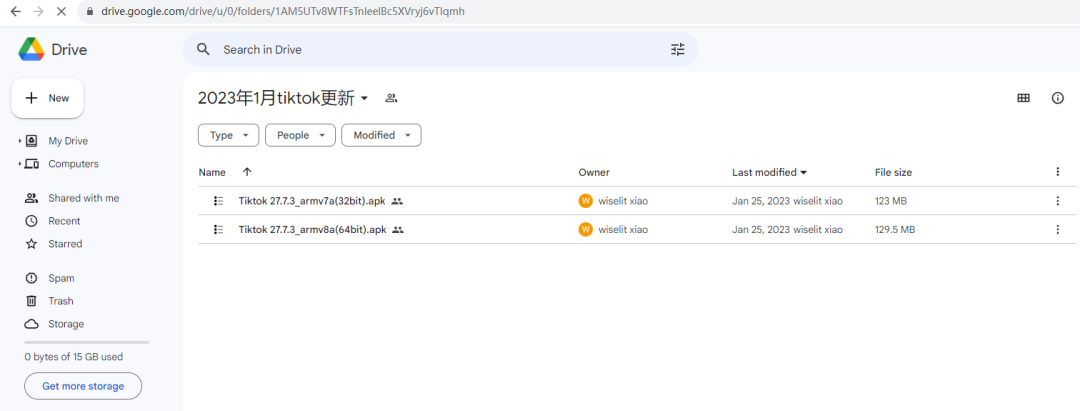The image size is (1080, 411).
Task: Expand the Computers tree arrow
Action: pyautogui.click(x=20, y=165)
